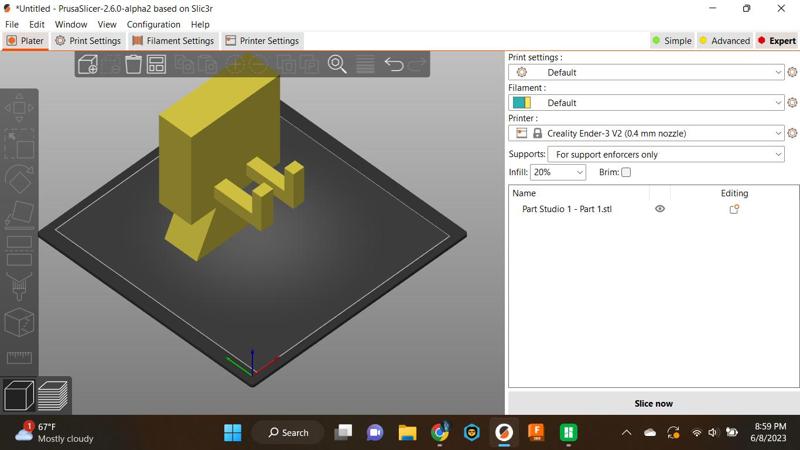800x450 pixels.
Task: Select Part Studio 1 - Part 1.stl row
Action: [653, 209]
